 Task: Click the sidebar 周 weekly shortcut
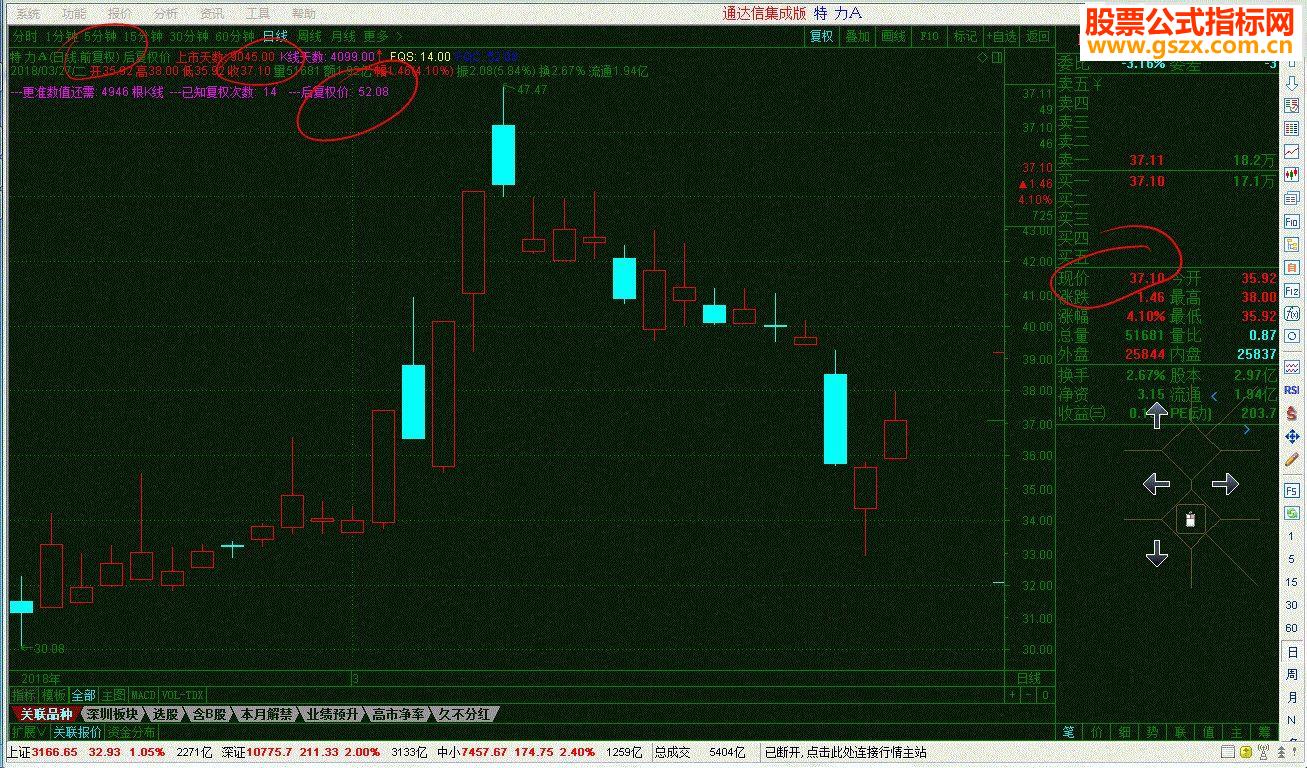point(1292,674)
